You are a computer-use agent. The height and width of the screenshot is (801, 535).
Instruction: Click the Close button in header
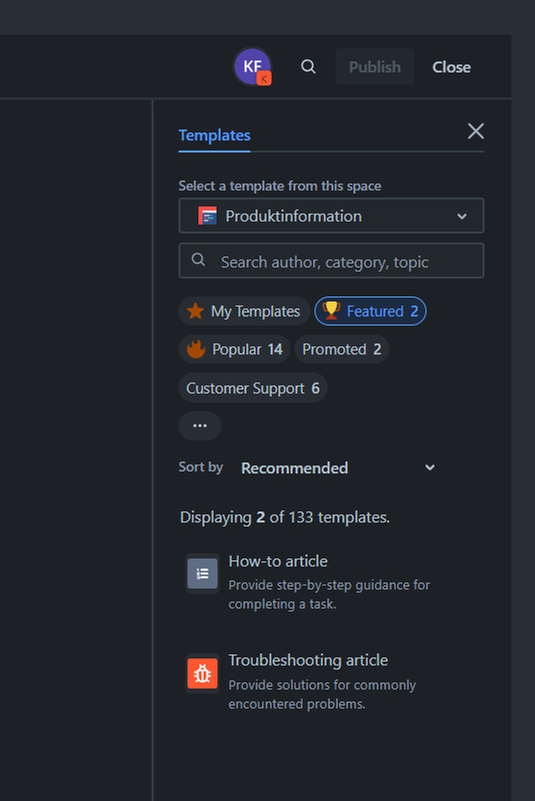click(x=452, y=67)
